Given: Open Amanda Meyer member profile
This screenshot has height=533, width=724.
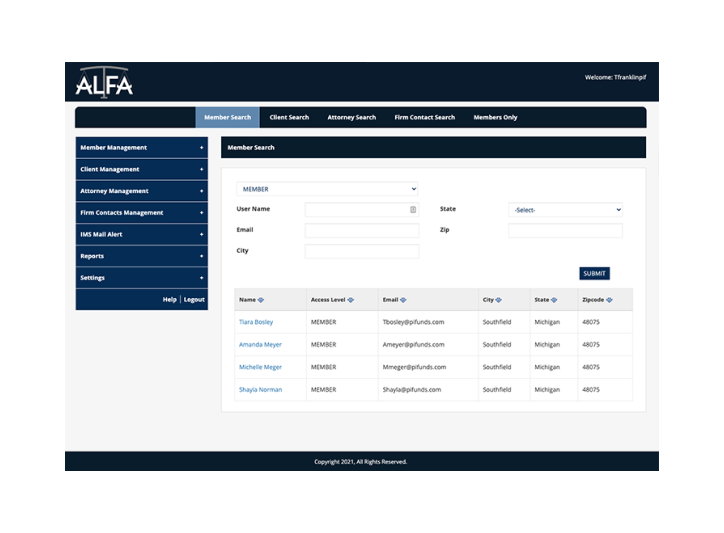Looking at the screenshot, I should [260, 345].
